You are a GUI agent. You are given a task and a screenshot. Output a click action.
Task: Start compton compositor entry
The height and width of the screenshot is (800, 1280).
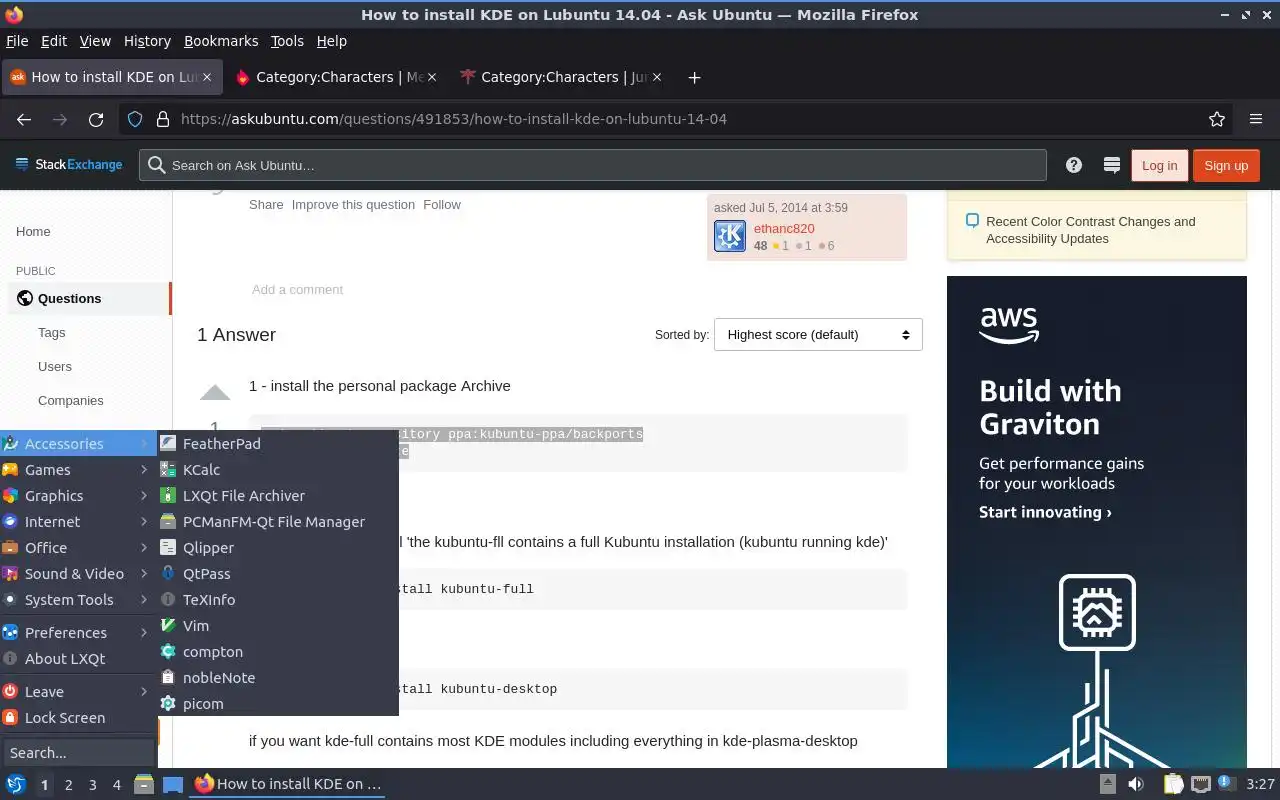coord(278,652)
